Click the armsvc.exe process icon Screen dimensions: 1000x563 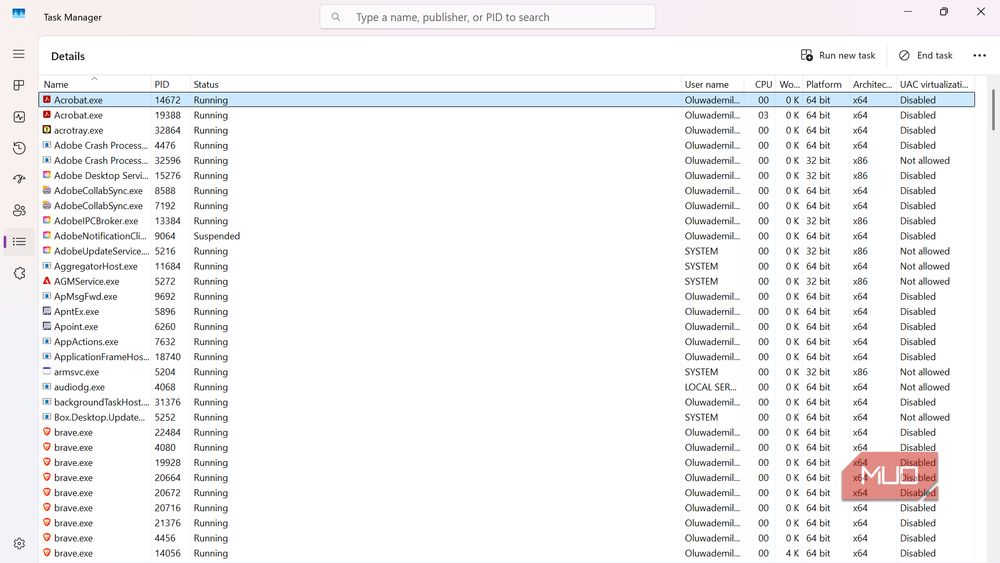47,371
